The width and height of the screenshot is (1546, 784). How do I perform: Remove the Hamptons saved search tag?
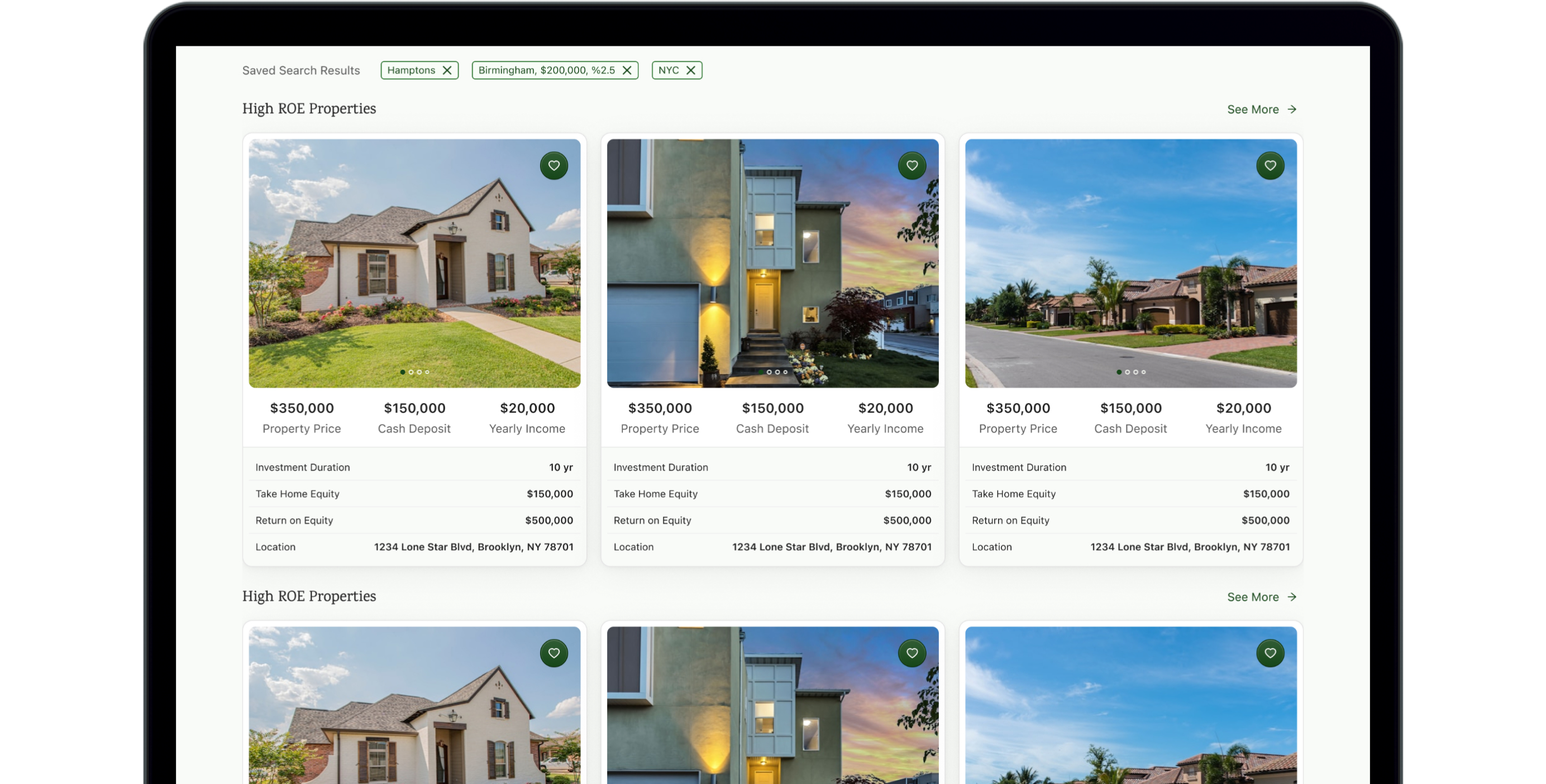(446, 70)
